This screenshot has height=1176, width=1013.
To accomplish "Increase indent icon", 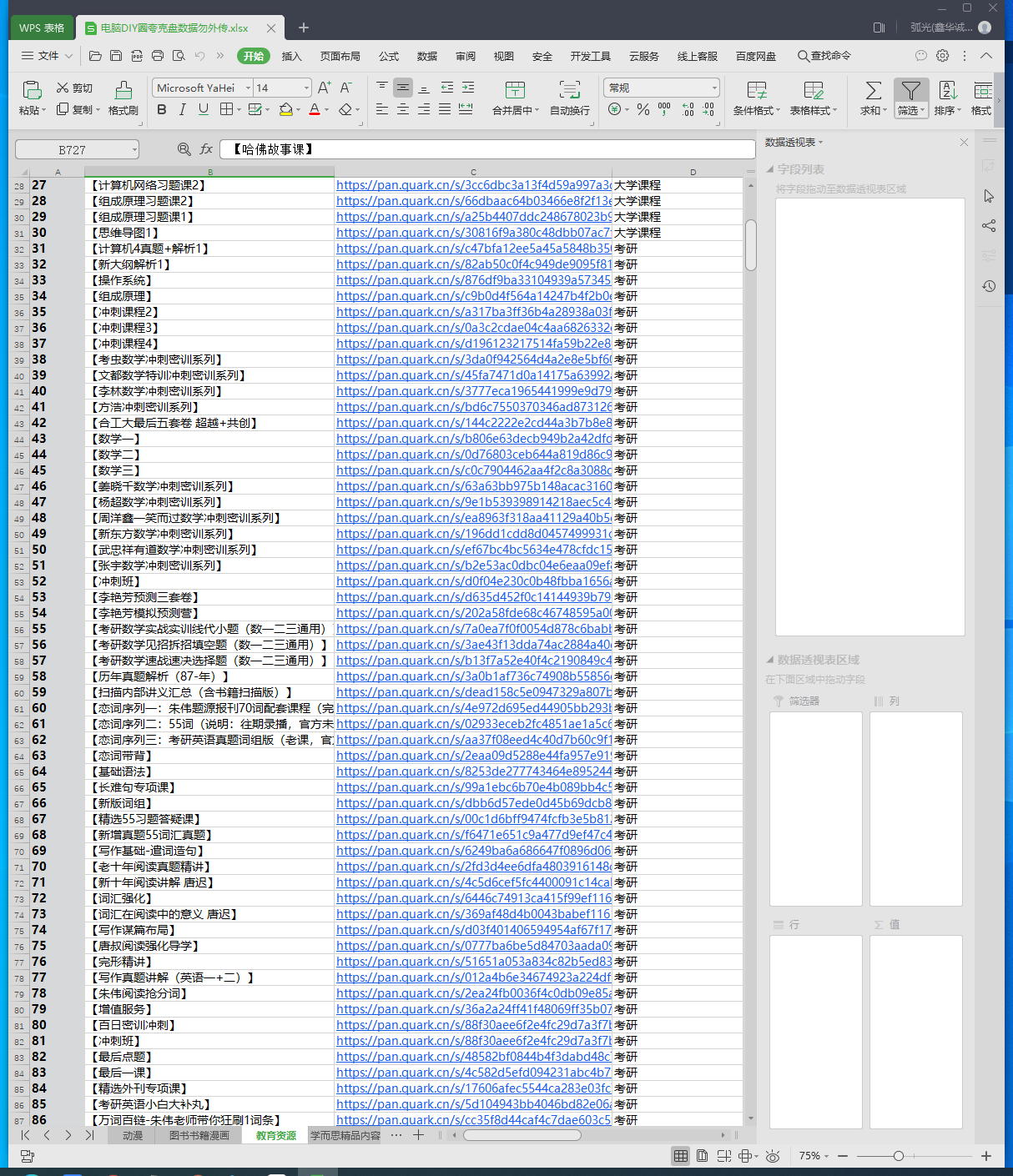I will point(468,87).
